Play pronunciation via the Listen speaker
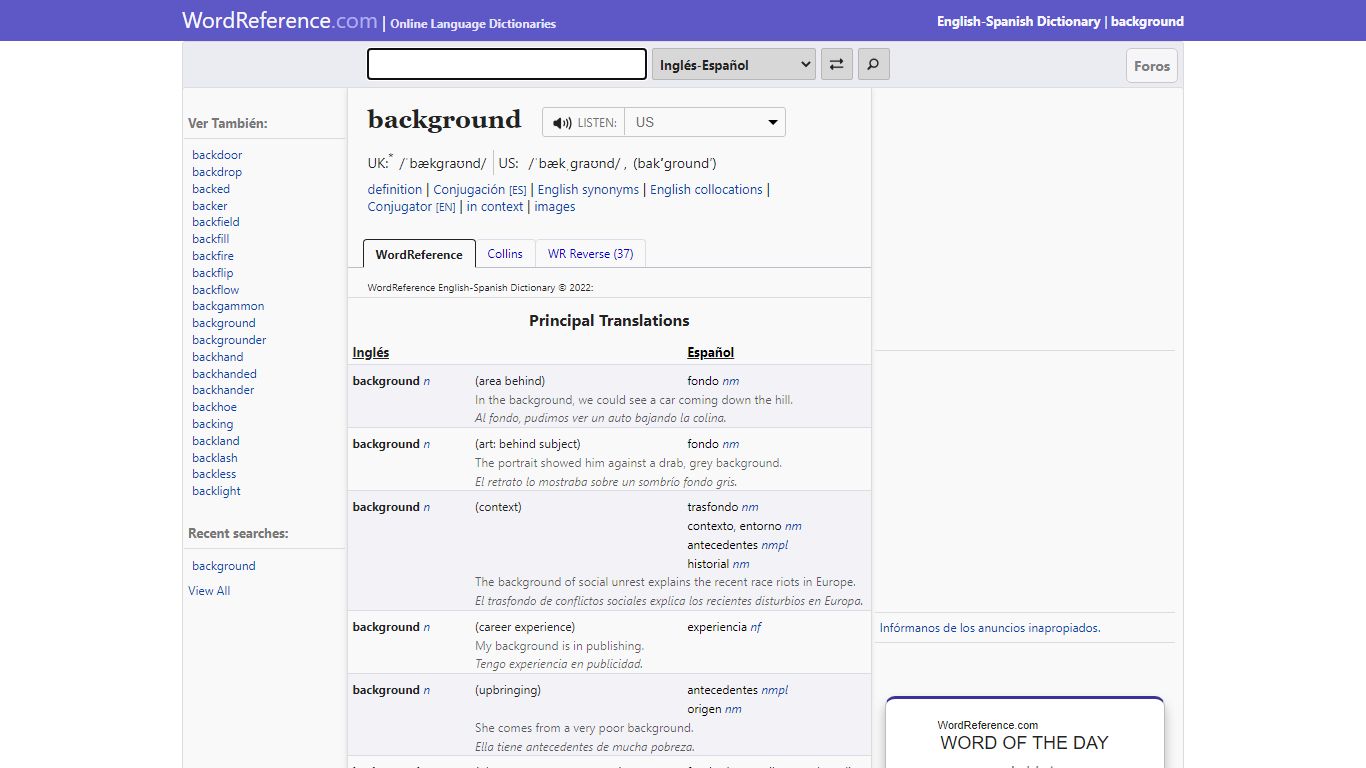The width and height of the screenshot is (1366, 768). (x=584, y=122)
